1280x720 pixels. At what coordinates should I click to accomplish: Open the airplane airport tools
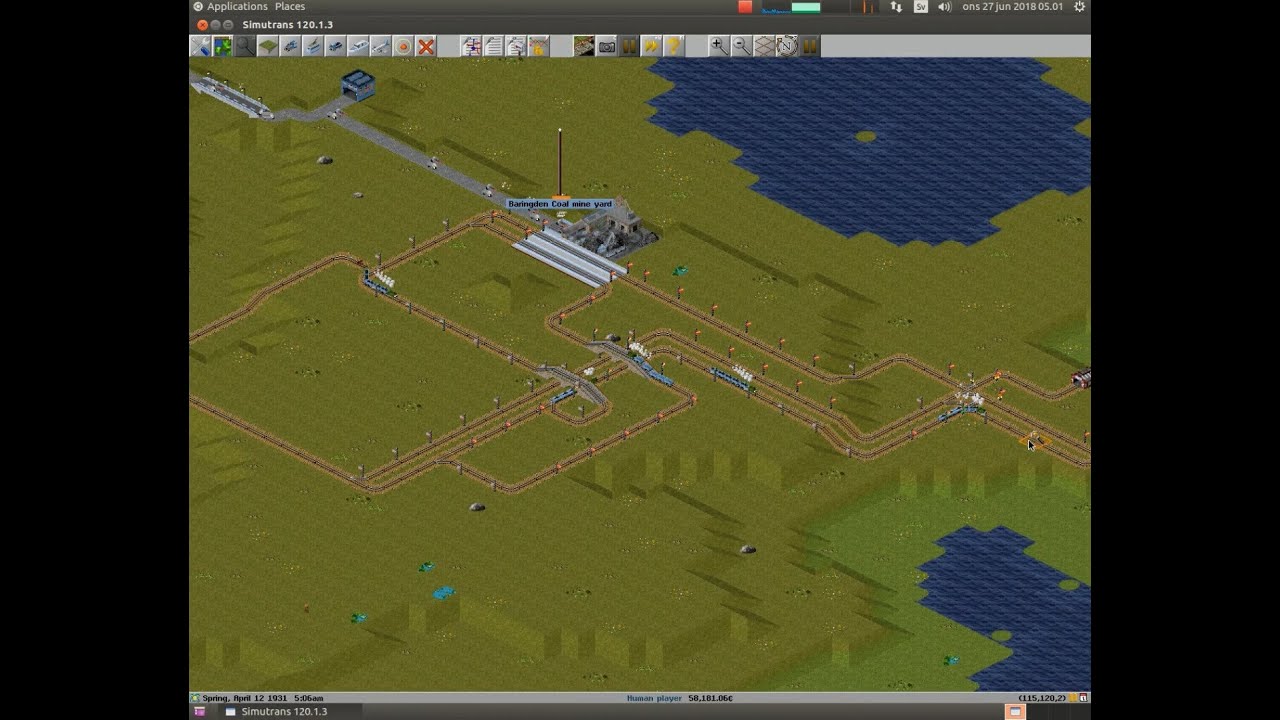pos(380,46)
